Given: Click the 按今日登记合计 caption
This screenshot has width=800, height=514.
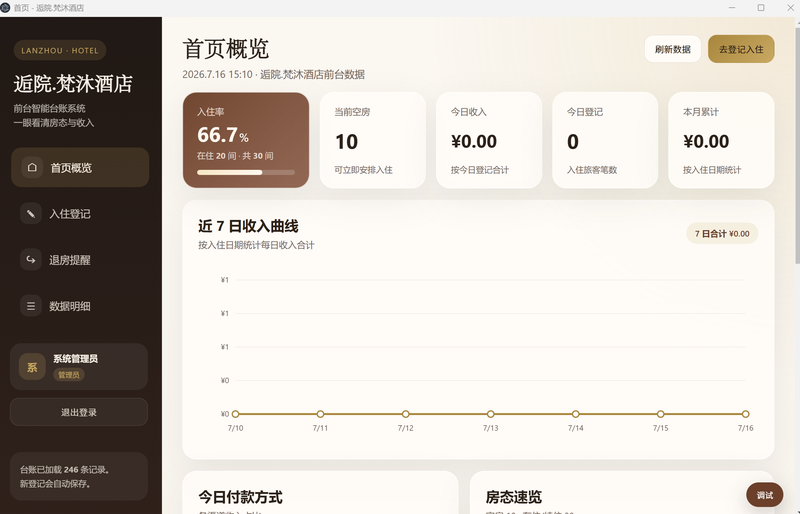Looking at the screenshot, I should coord(480,170).
